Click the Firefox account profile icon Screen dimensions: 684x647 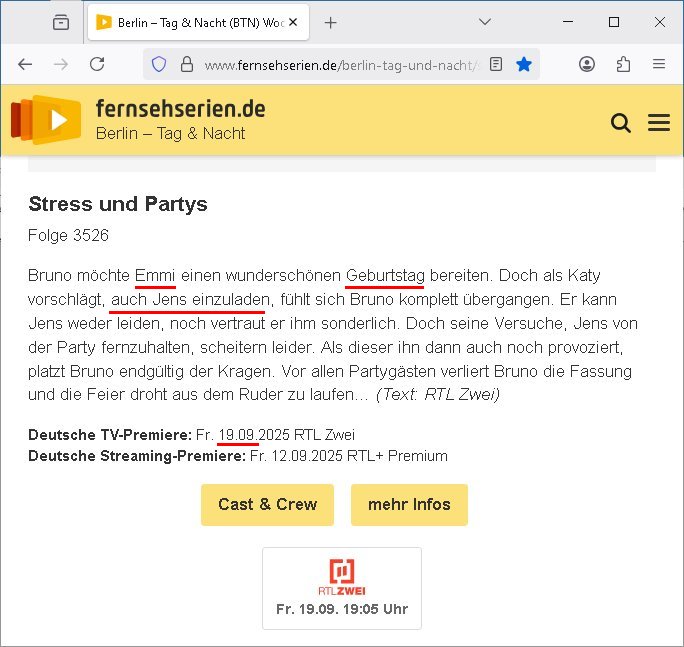(x=587, y=64)
